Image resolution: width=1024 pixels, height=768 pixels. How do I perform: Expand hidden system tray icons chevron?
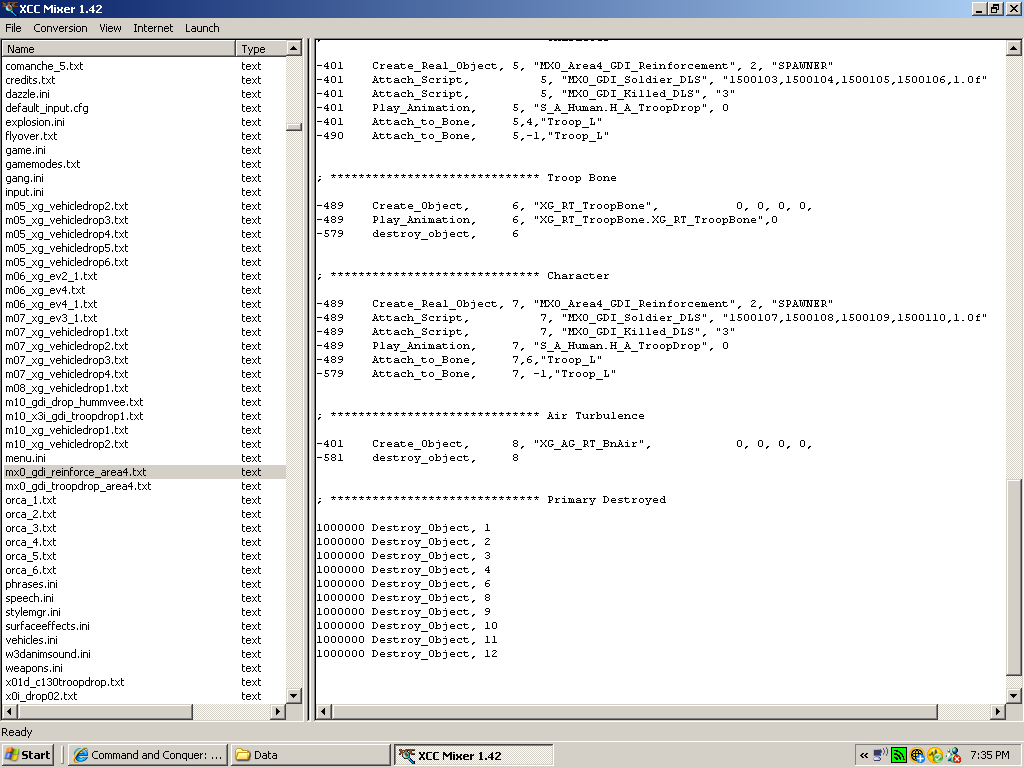[x=864, y=755]
